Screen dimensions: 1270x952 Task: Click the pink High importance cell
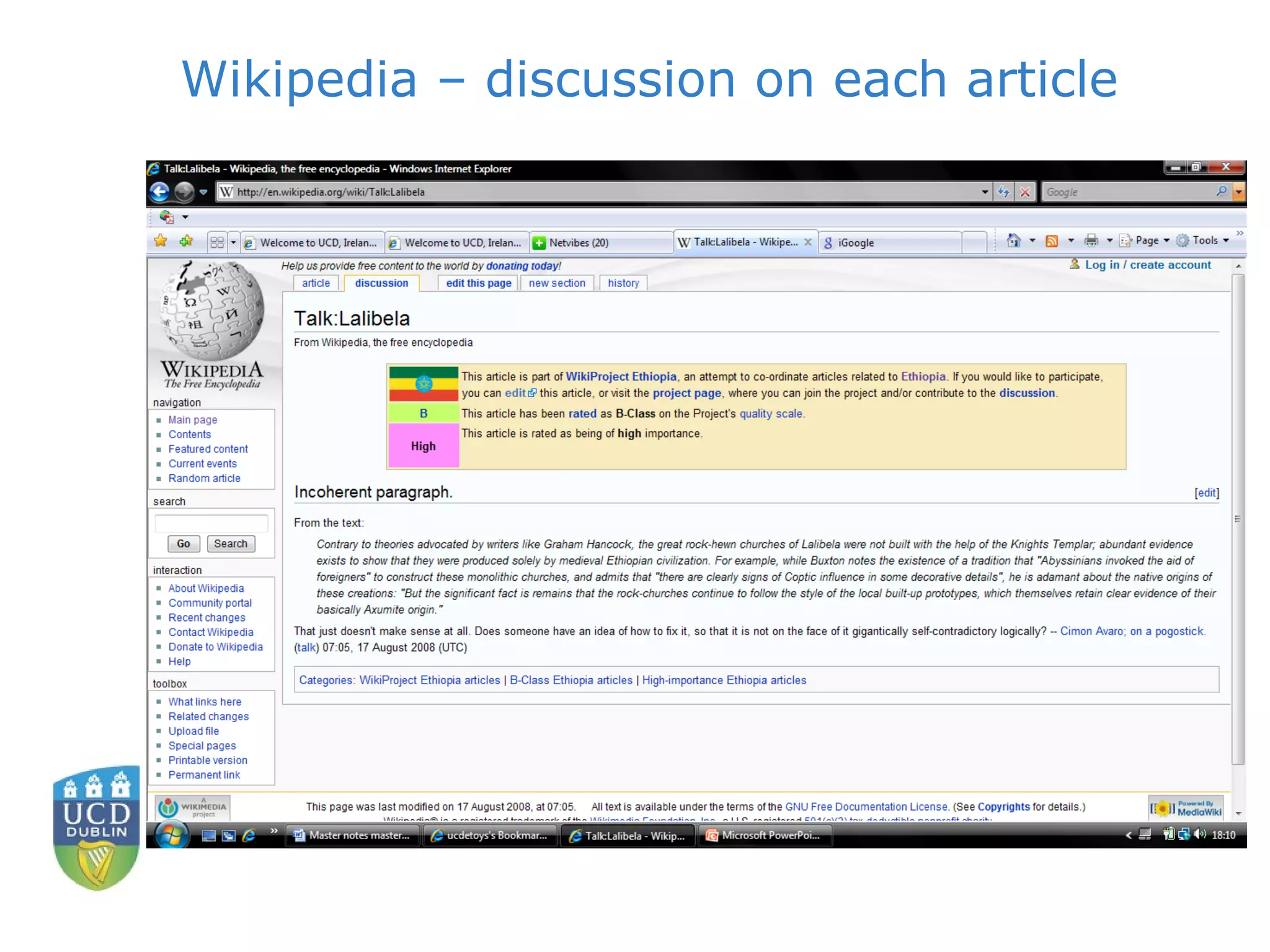[x=424, y=446]
